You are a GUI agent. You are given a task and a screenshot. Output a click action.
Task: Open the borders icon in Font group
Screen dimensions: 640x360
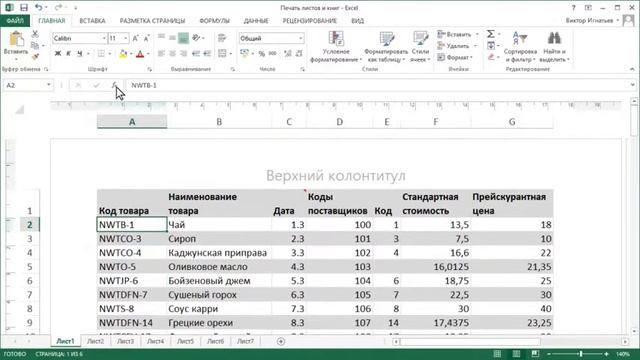click(101, 53)
